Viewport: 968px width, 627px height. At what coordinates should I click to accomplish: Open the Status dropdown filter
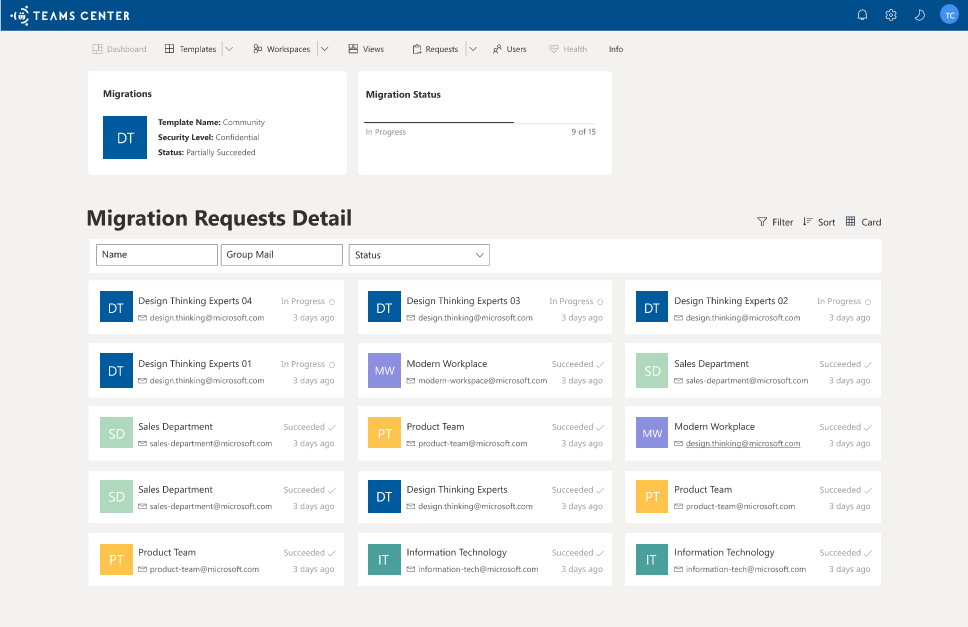[x=418, y=255]
